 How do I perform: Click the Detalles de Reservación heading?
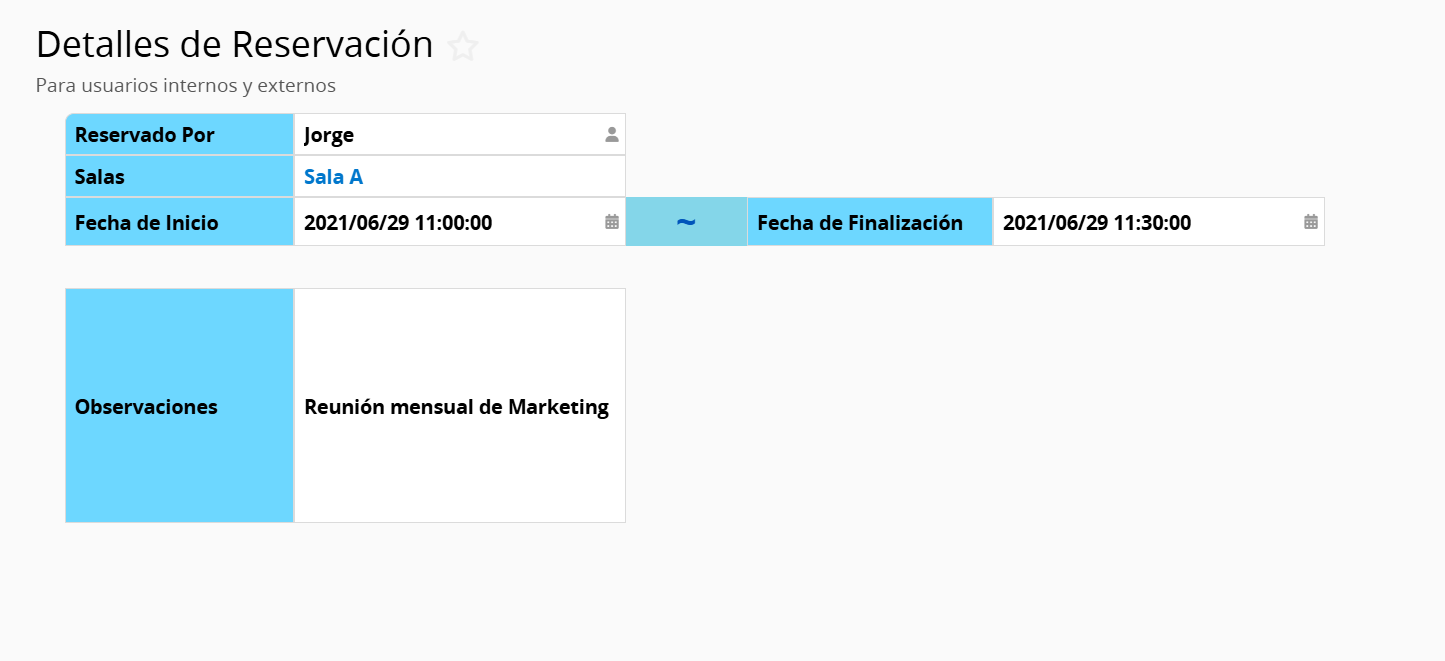coord(234,45)
